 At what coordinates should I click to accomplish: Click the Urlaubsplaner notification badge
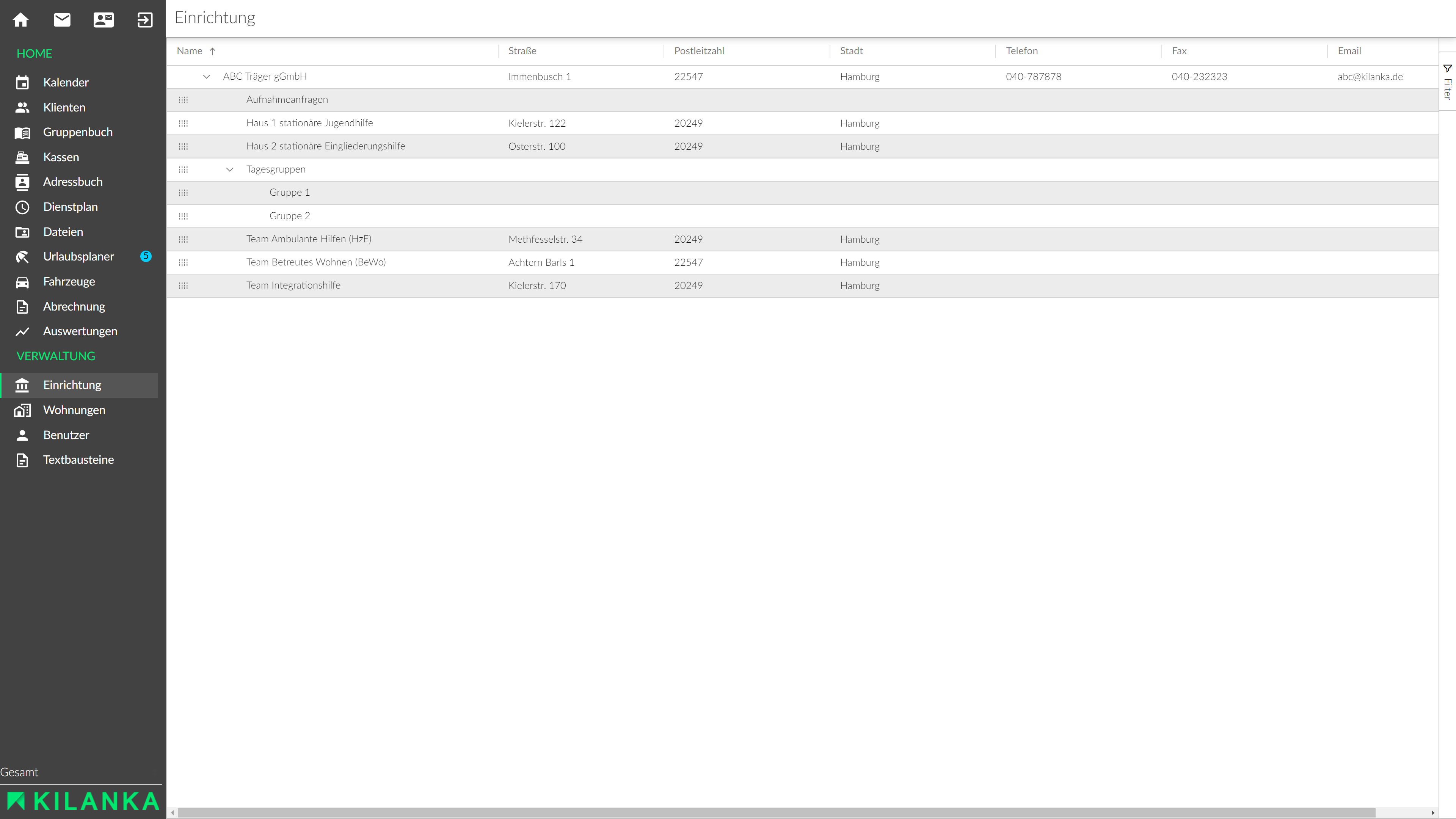click(x=146, y=256)
